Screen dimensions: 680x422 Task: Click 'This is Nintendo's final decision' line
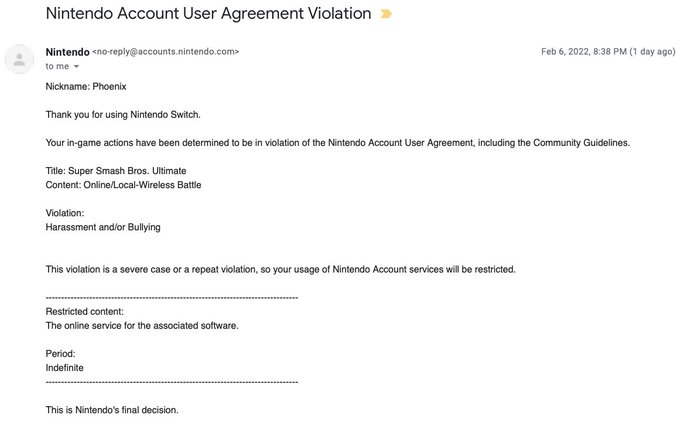(x=112, y=410)
